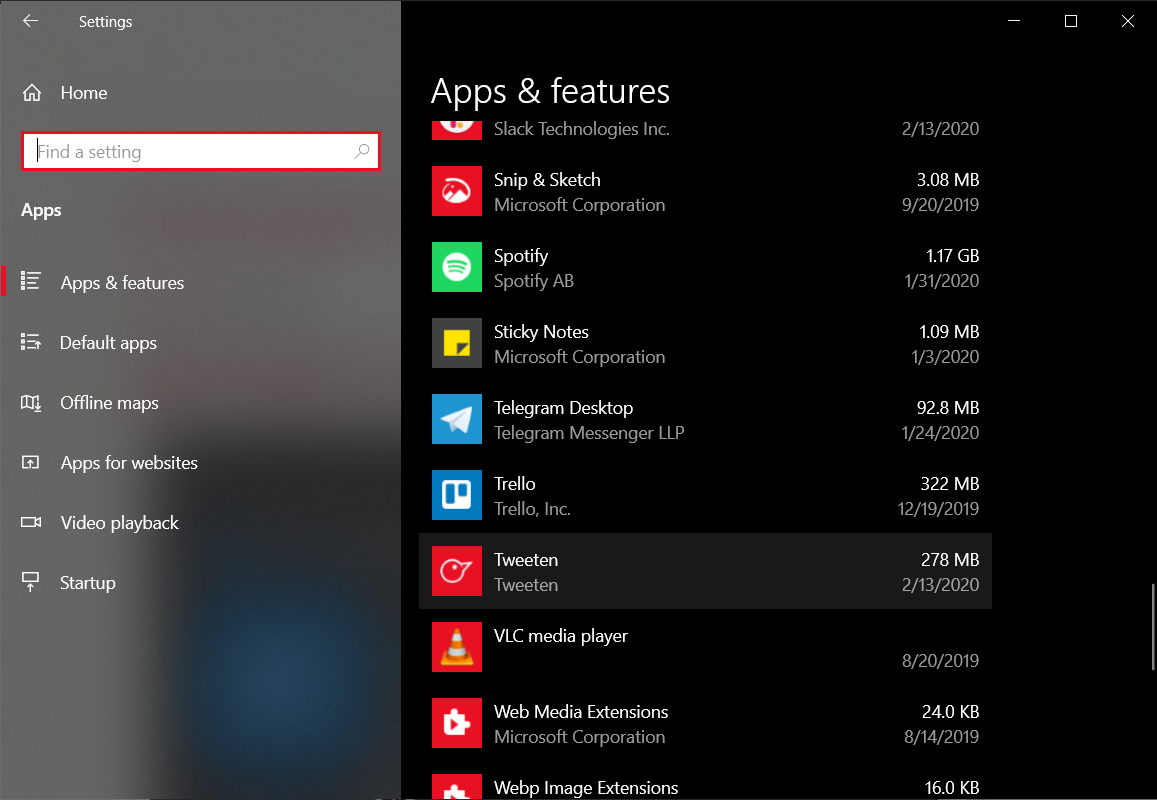Click the Sticky Notes app icon
This screenshot has height=800, width=1157.
(x=457, y=343)
